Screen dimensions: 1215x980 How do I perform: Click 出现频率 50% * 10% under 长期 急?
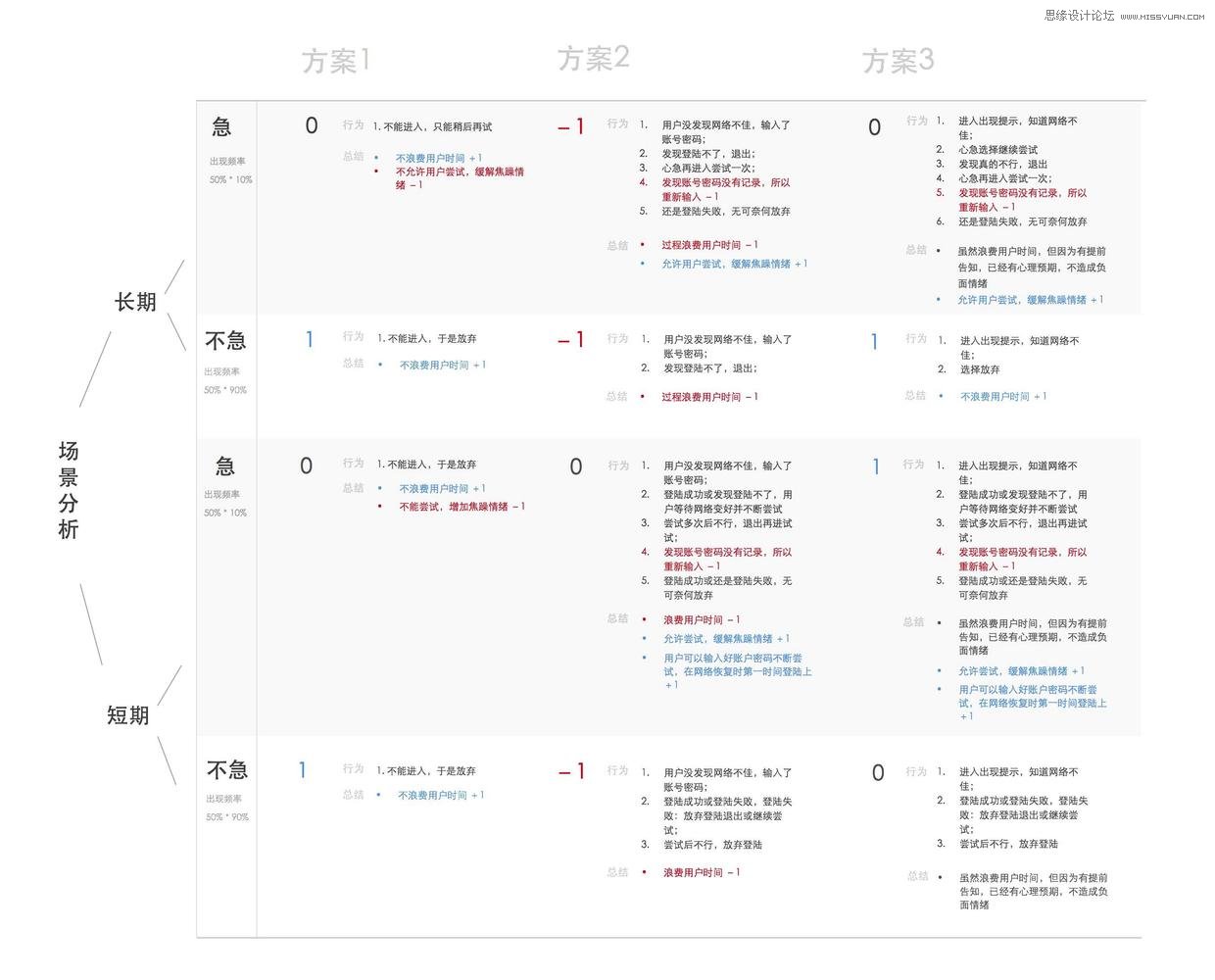(230, 171)
